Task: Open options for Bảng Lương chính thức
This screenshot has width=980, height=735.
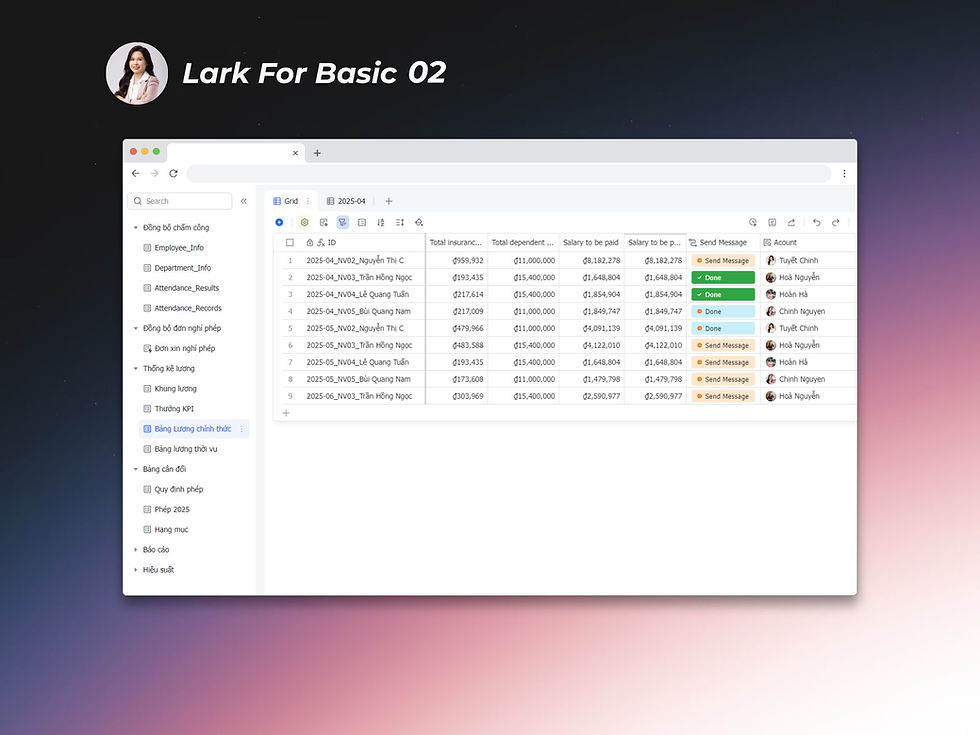Action: pyautogui.click(x=242, y=429)
